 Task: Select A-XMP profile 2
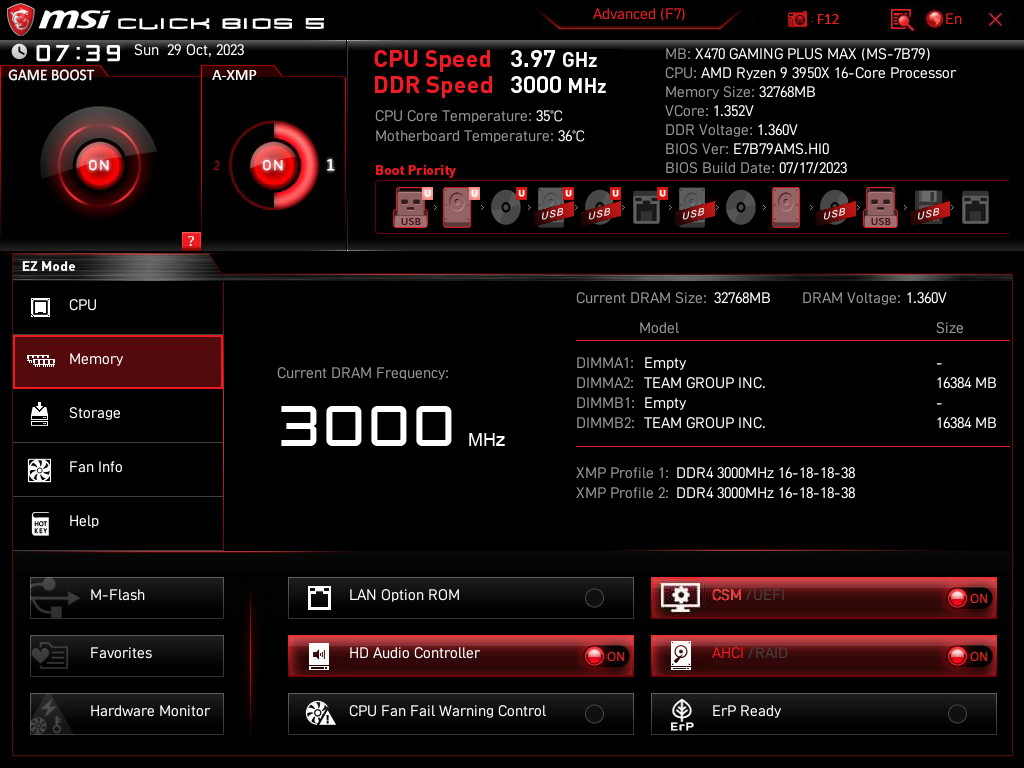216,165
